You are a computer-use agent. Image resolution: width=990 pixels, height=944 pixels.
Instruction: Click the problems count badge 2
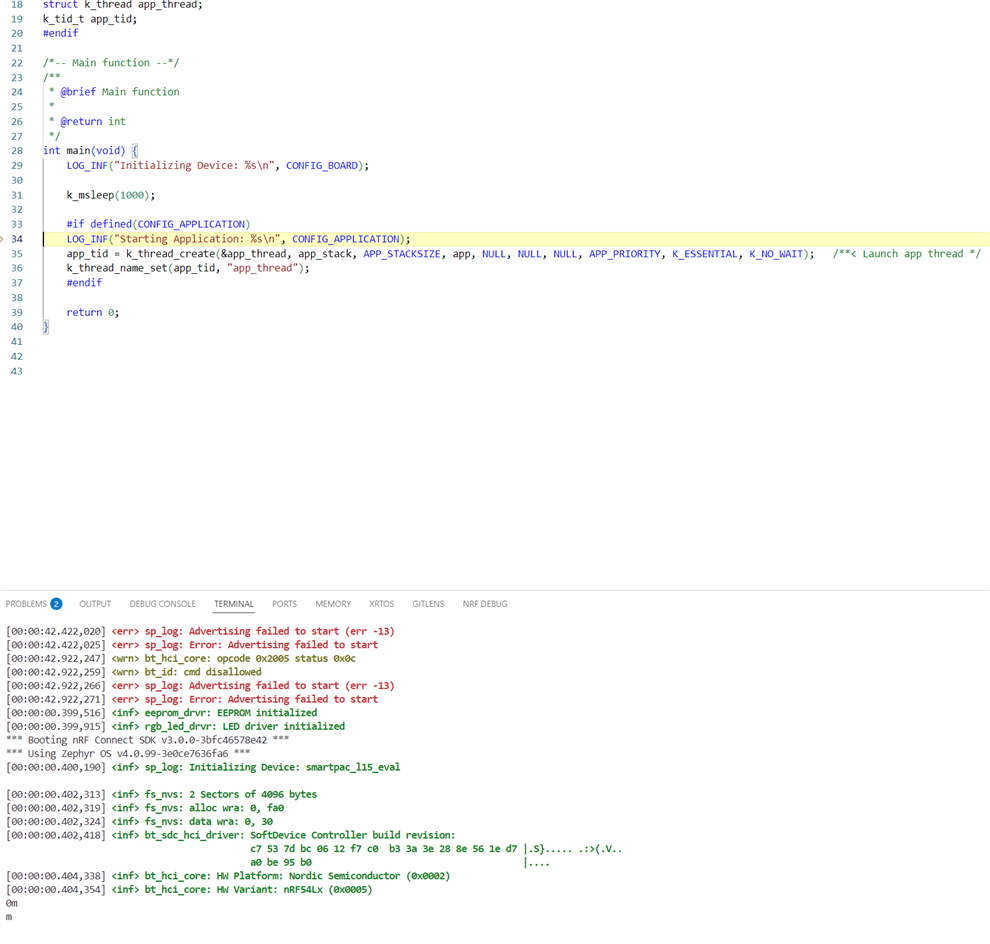click(x=56, y=604)
